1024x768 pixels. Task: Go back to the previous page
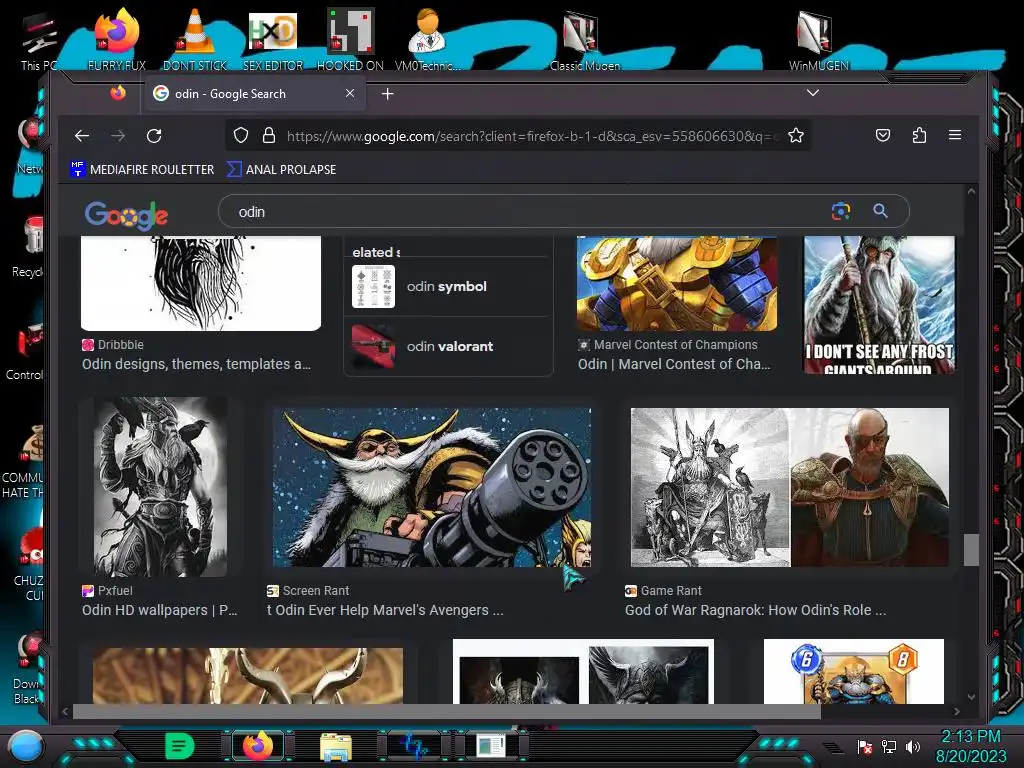click(x=82, y=136)
